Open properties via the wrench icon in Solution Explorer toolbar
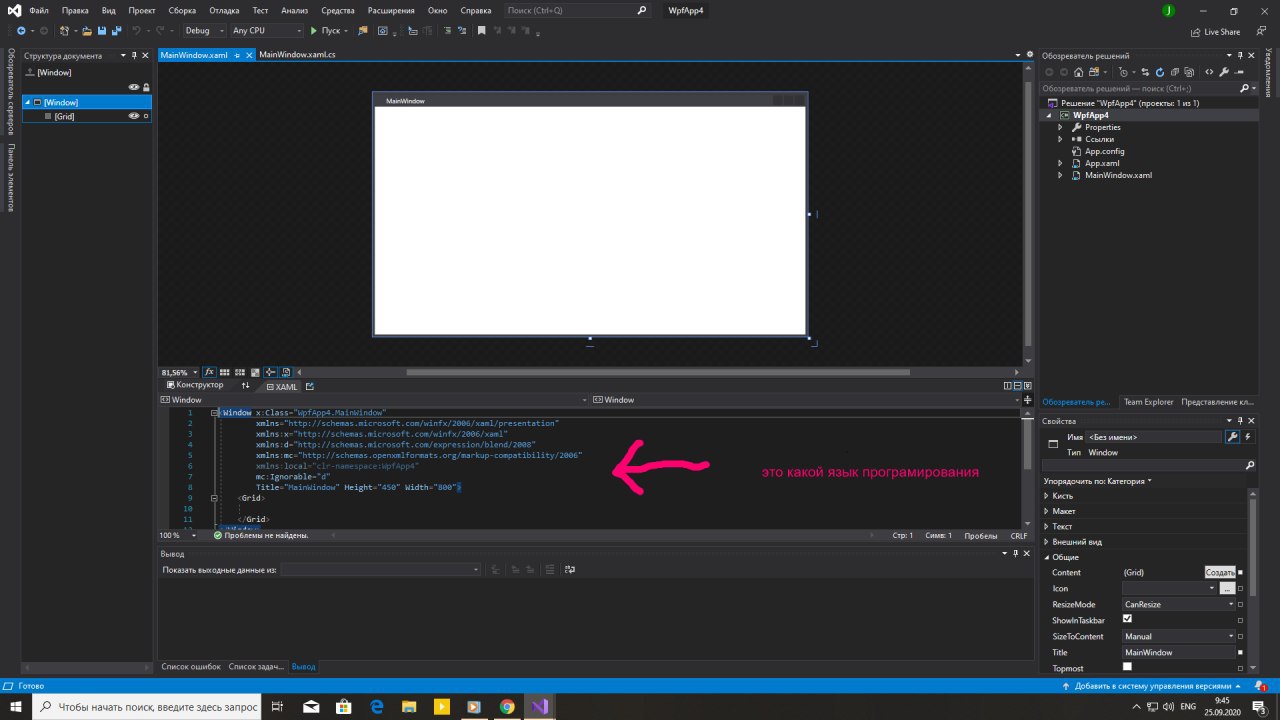The height and width of the screenshot is (720, 1280). pyautogui.click(x=1226, y=72)
